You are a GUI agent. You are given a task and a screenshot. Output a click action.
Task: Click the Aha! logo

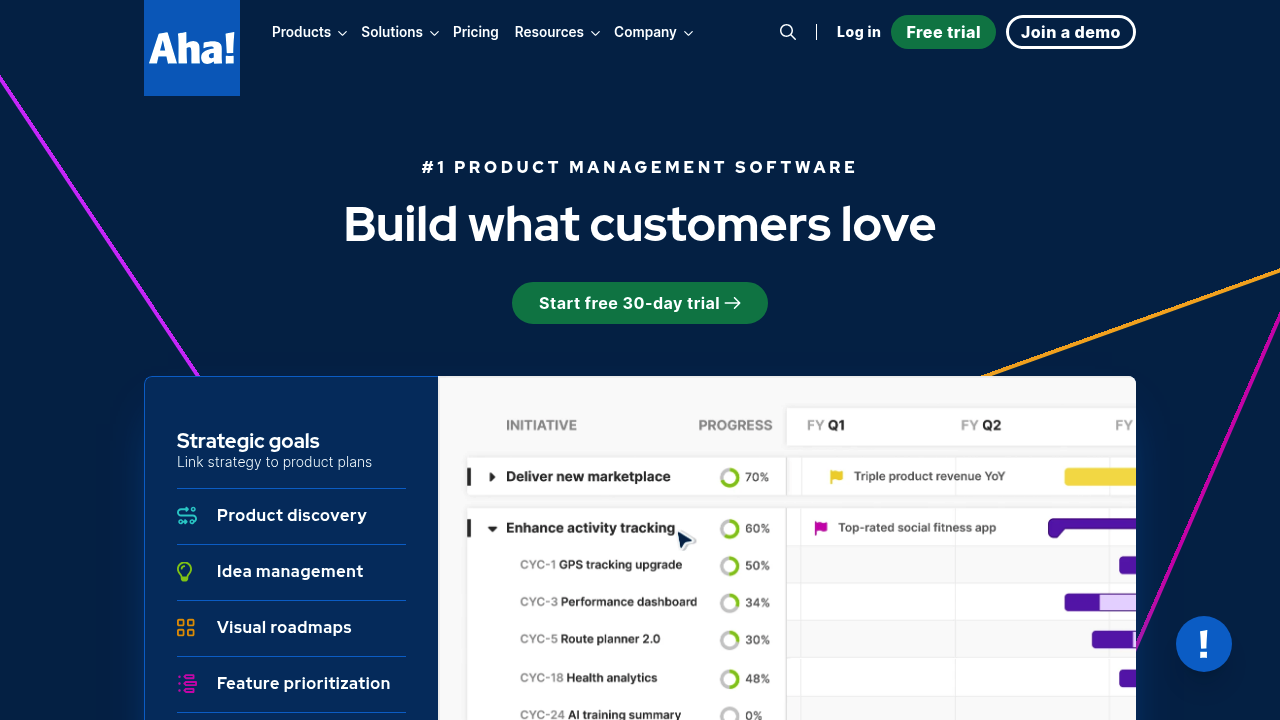tap(192, 48)
